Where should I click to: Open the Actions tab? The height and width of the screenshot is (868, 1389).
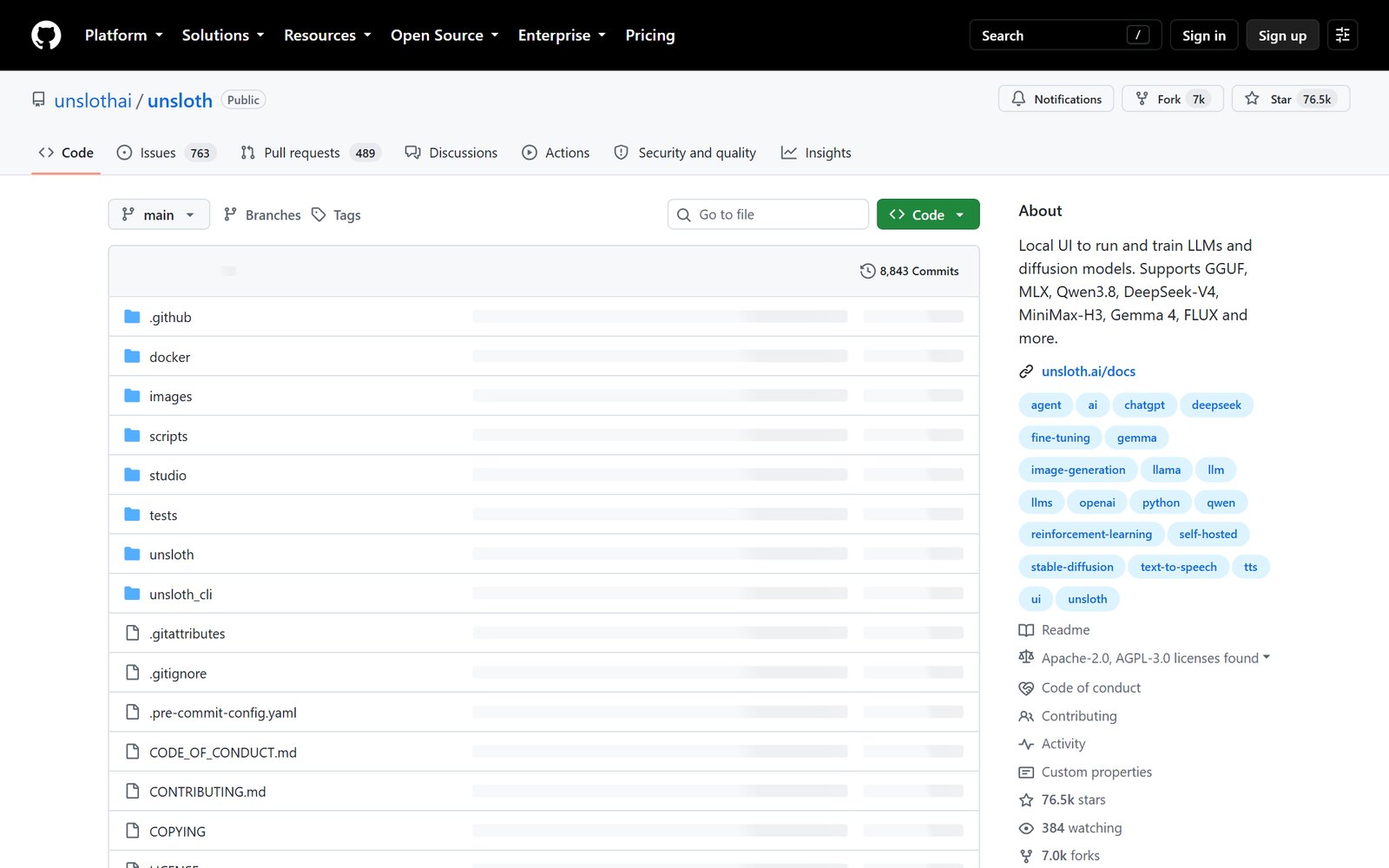[556, 153]
